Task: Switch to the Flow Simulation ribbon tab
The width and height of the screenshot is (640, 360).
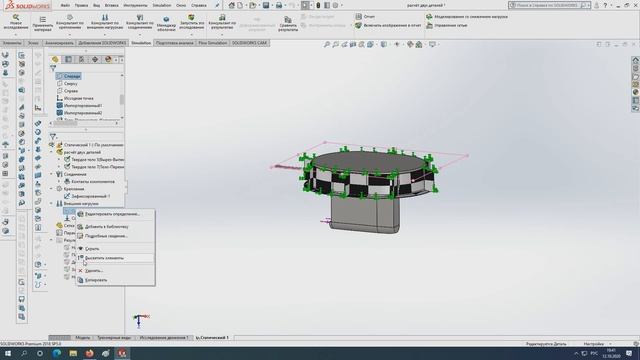Action: point(212,43)
